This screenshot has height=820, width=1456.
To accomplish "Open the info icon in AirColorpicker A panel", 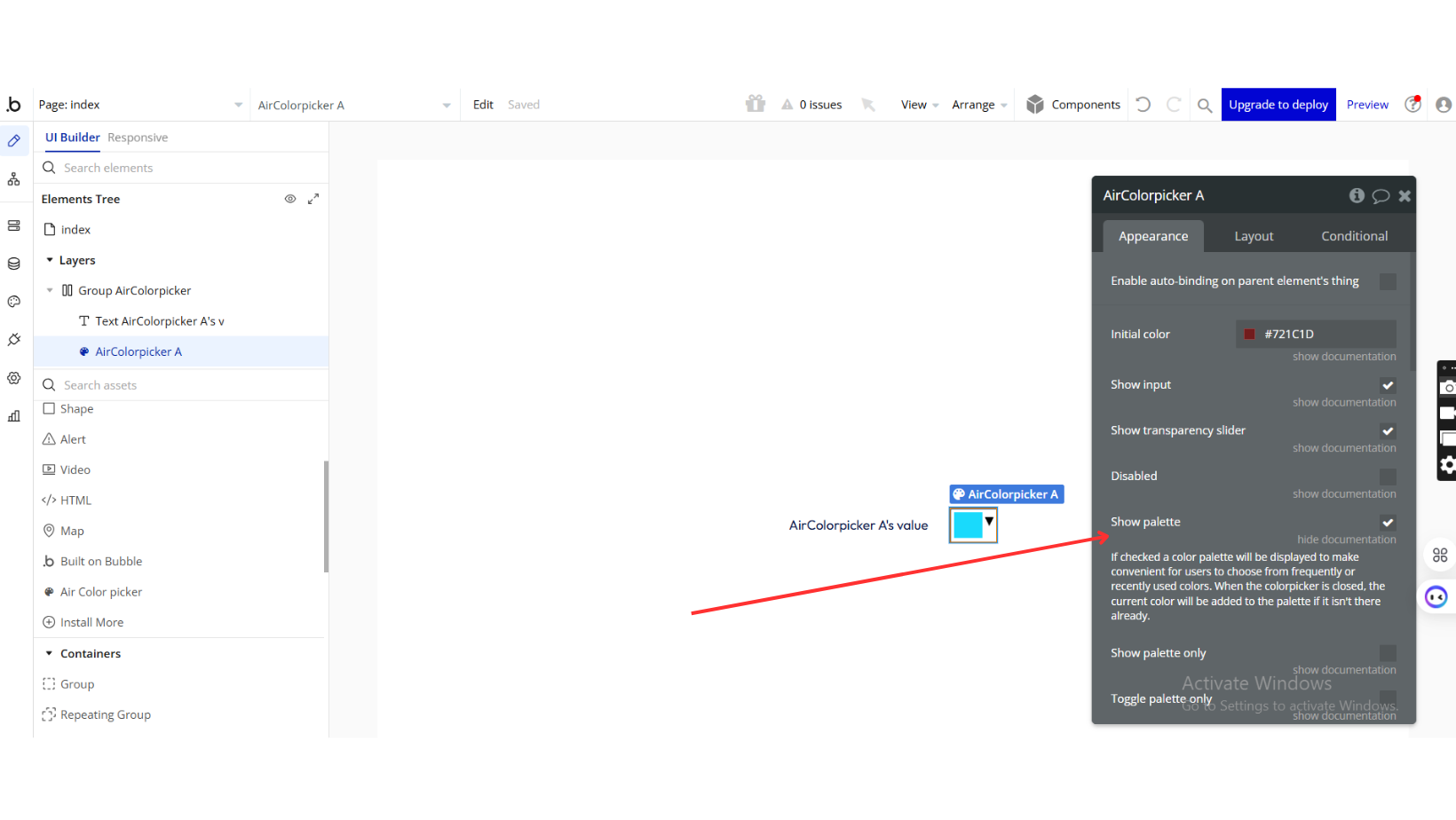I will pos(1357,195).
